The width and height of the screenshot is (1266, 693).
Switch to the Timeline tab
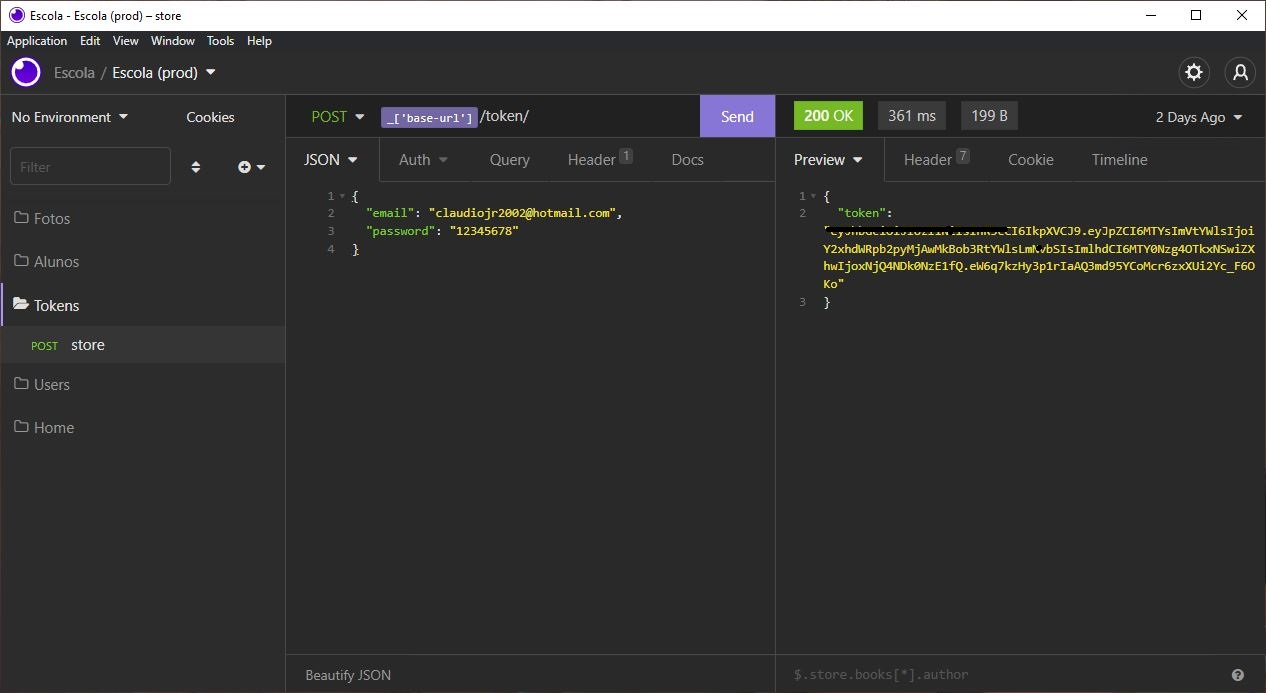click(1119, 159)
